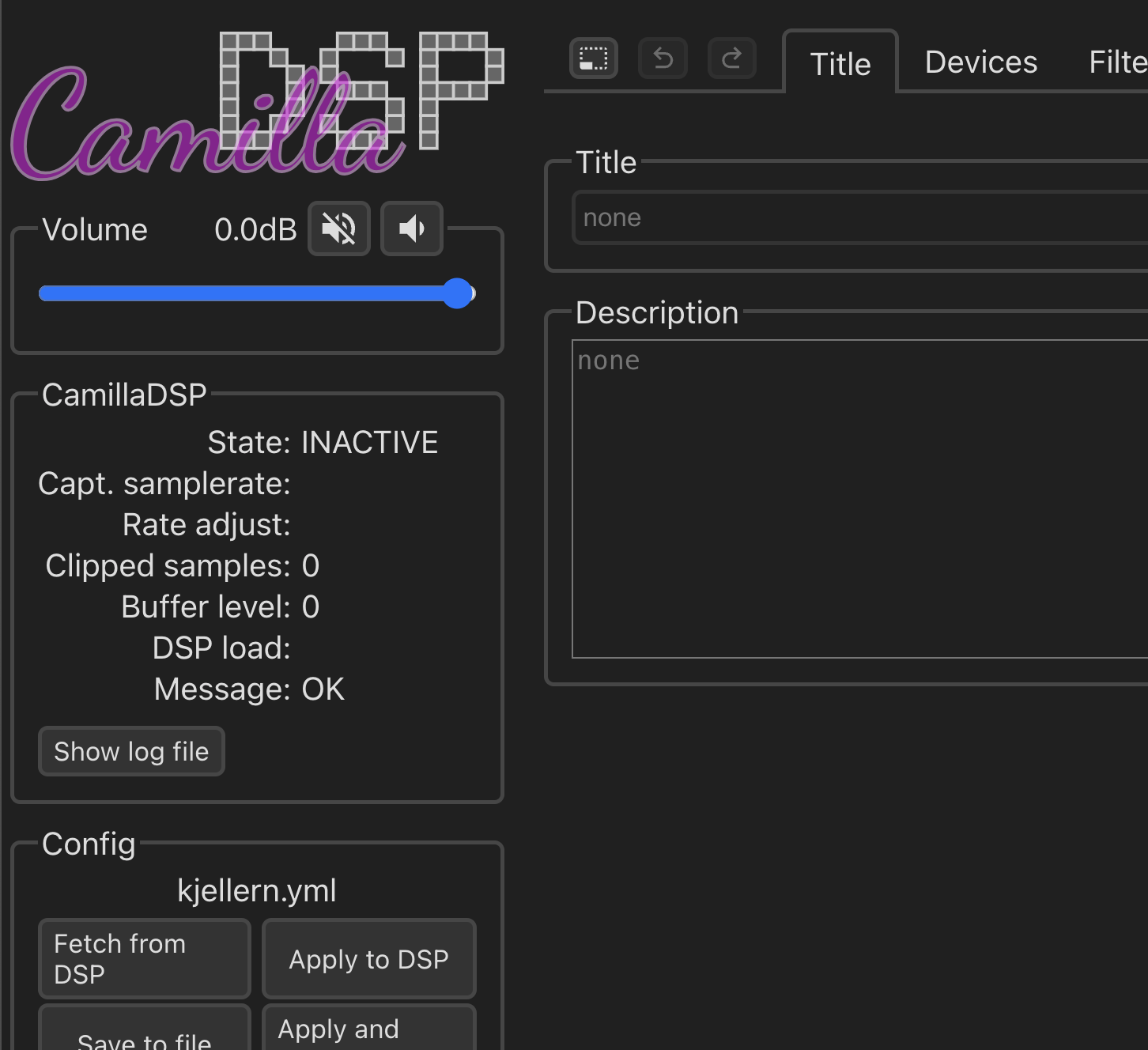Click the Description text area
The height and width of the screenshot is (1050, 1148).
pyautogui.click(x=860, y=499)
